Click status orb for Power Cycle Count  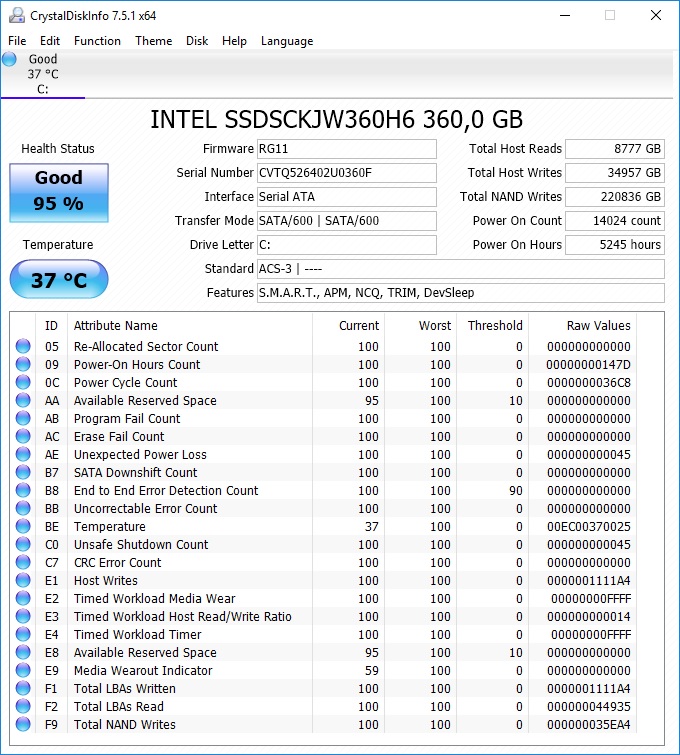point(23,382)
